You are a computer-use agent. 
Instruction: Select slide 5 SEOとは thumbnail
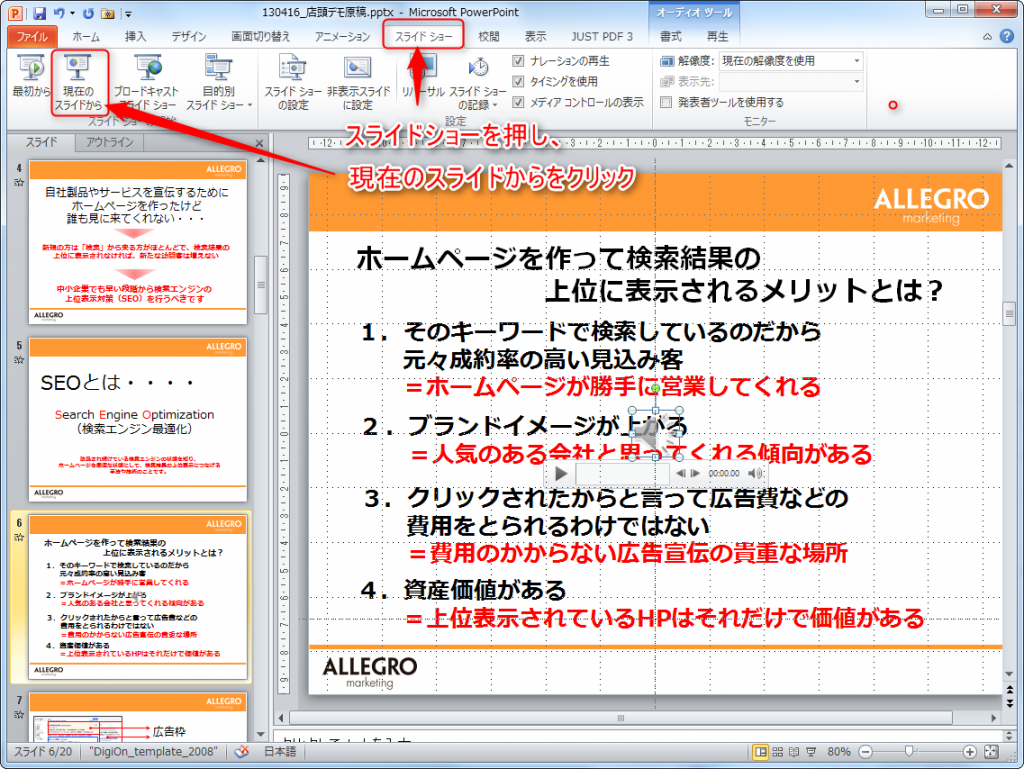pos(138,420)
